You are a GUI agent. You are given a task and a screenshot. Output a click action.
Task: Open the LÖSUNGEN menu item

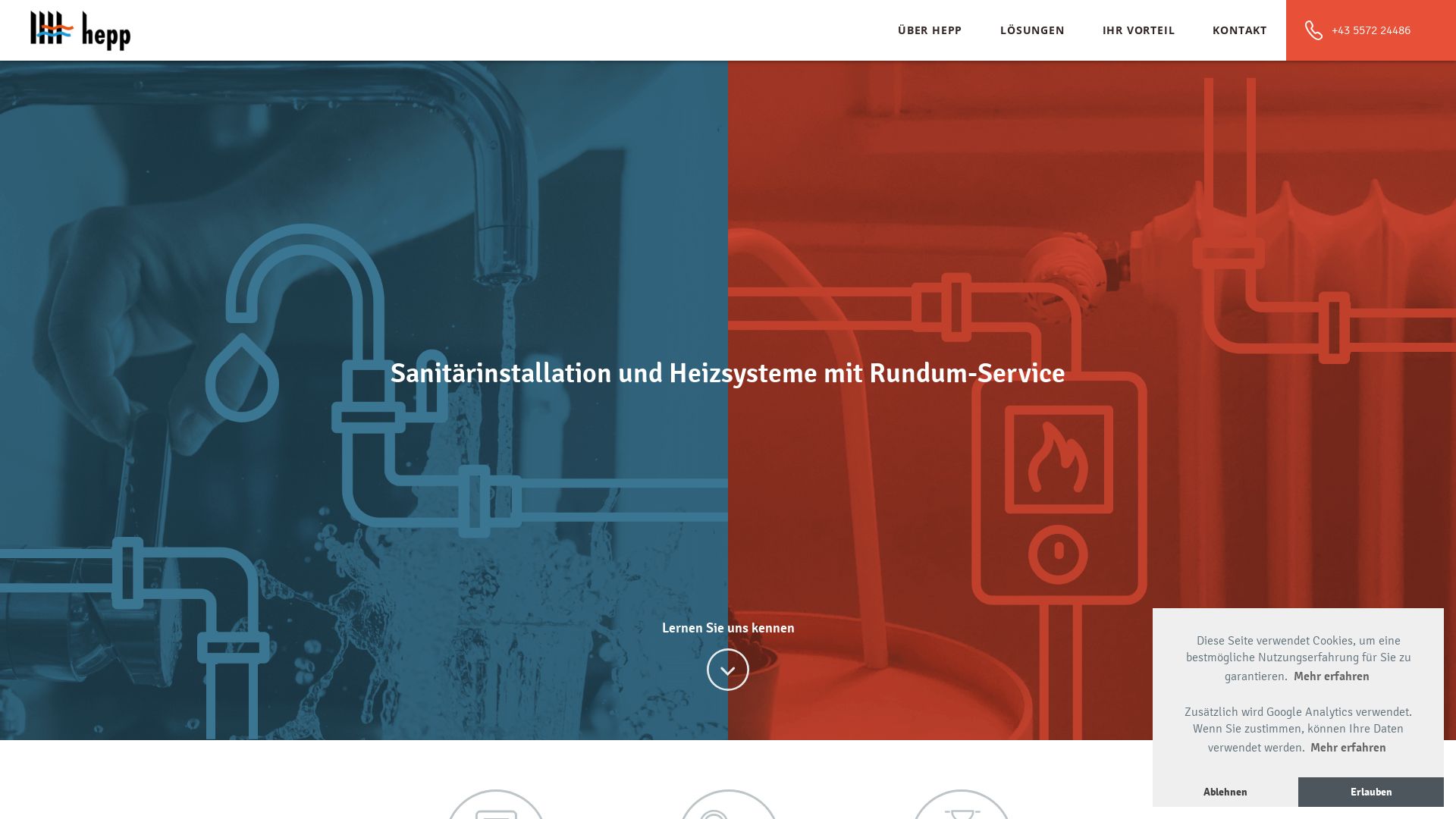click(x=1032, y=30)
